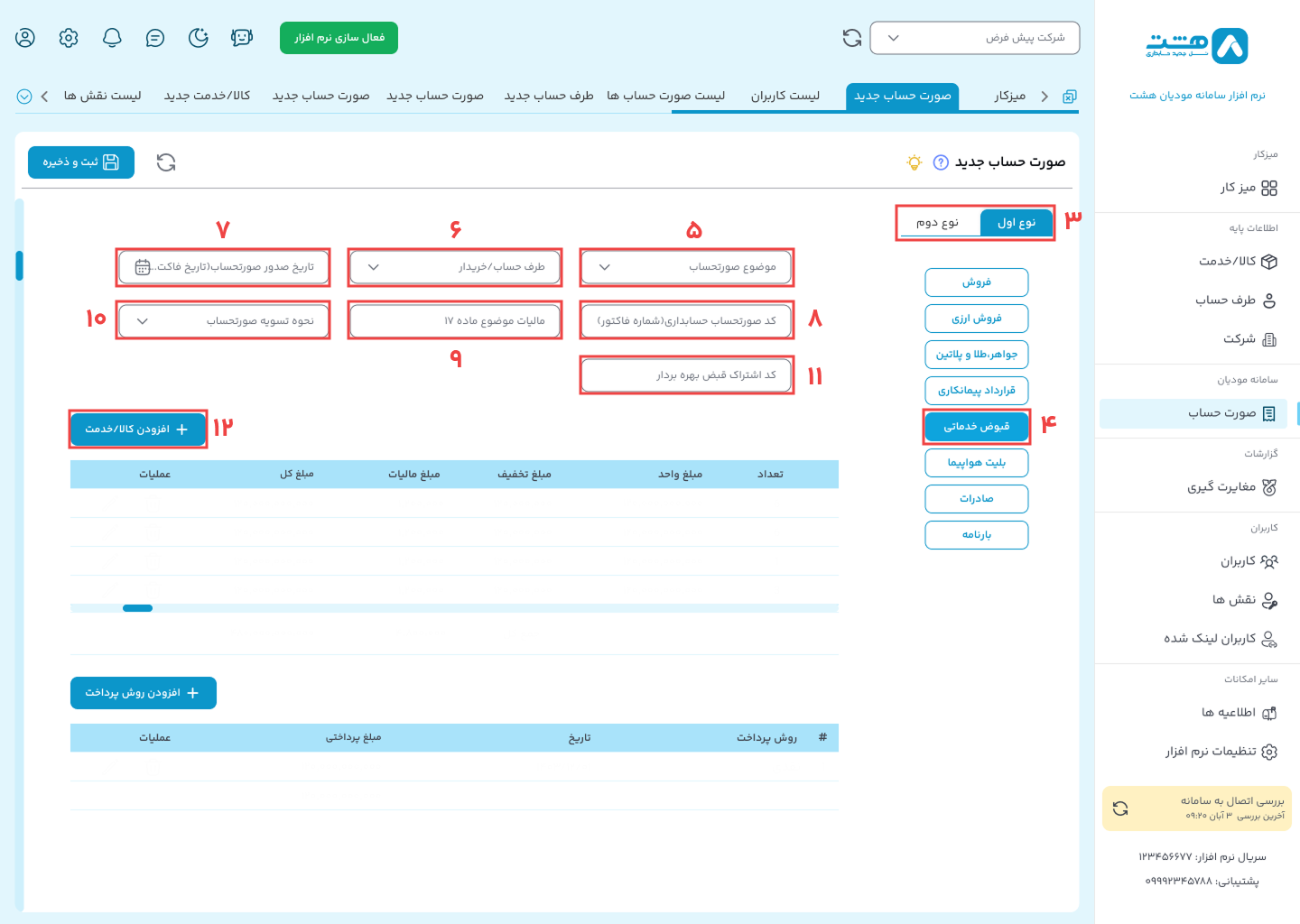Click the فعال سازی نرم افزار button
Viewport: 1300px width, 924px height.
point(339,38)
